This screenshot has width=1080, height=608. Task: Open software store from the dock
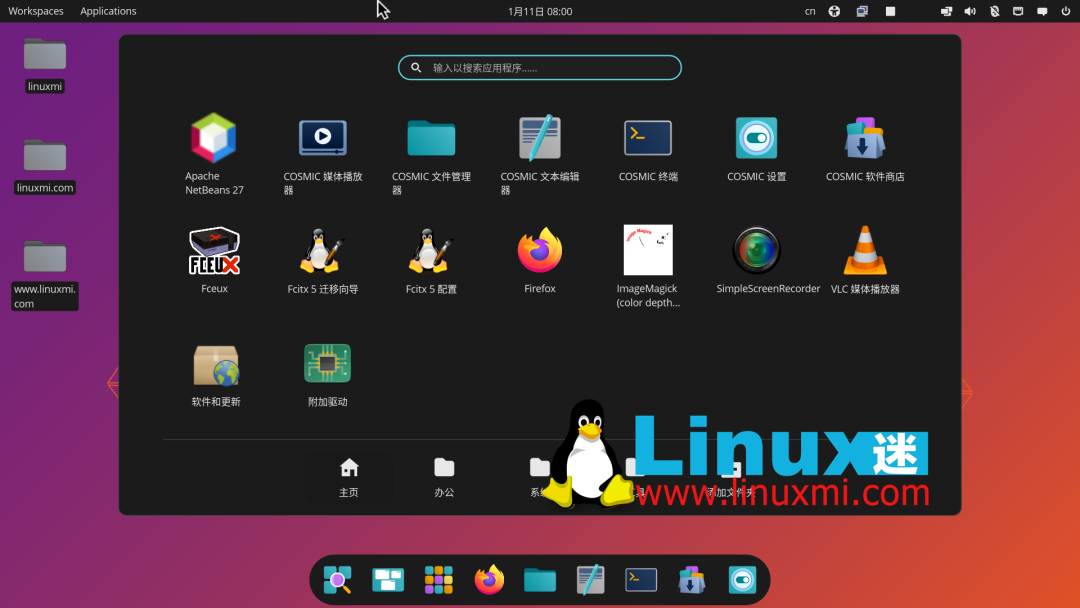pyautogui.click(x=692, y=580)
